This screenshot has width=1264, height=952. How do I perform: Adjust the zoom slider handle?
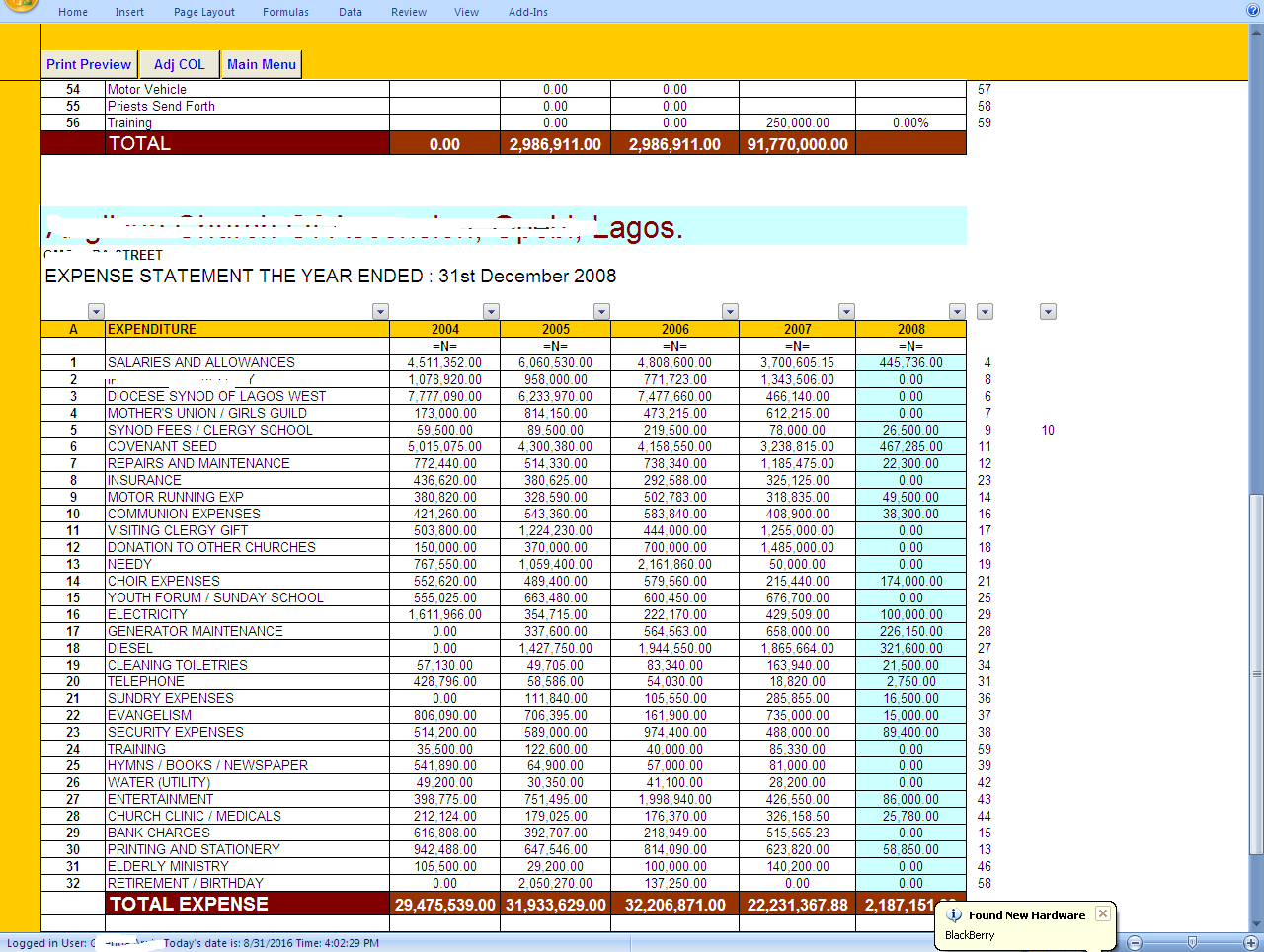(x=1193, y=942)
